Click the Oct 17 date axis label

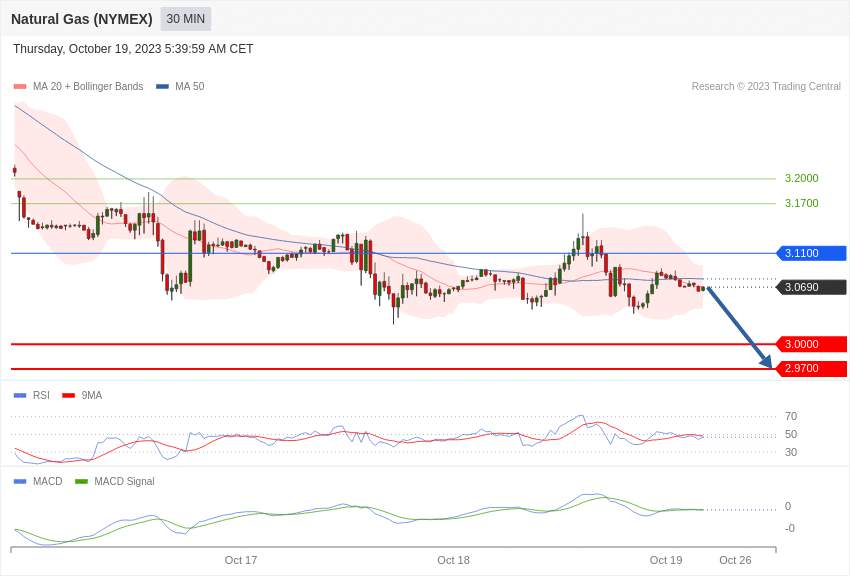[241, 560]
